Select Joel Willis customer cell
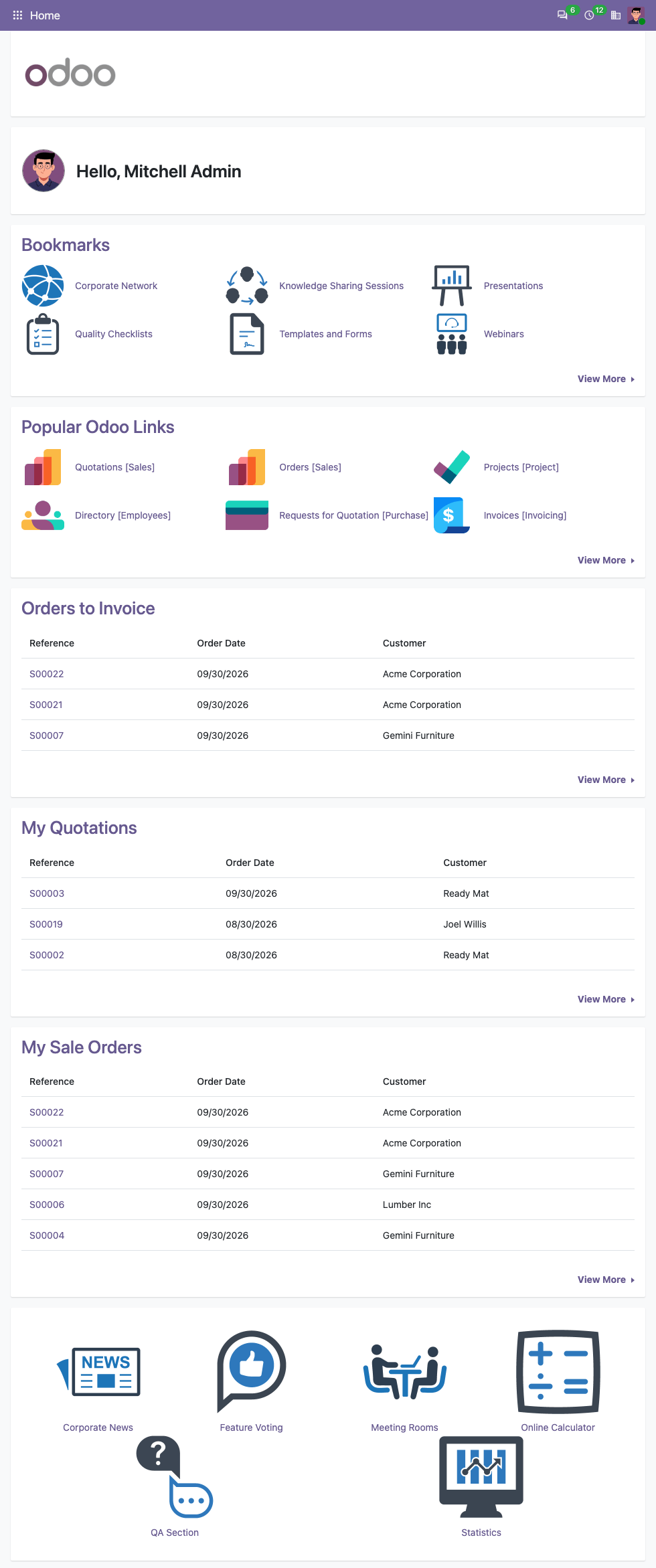 (x=465, y=924)
